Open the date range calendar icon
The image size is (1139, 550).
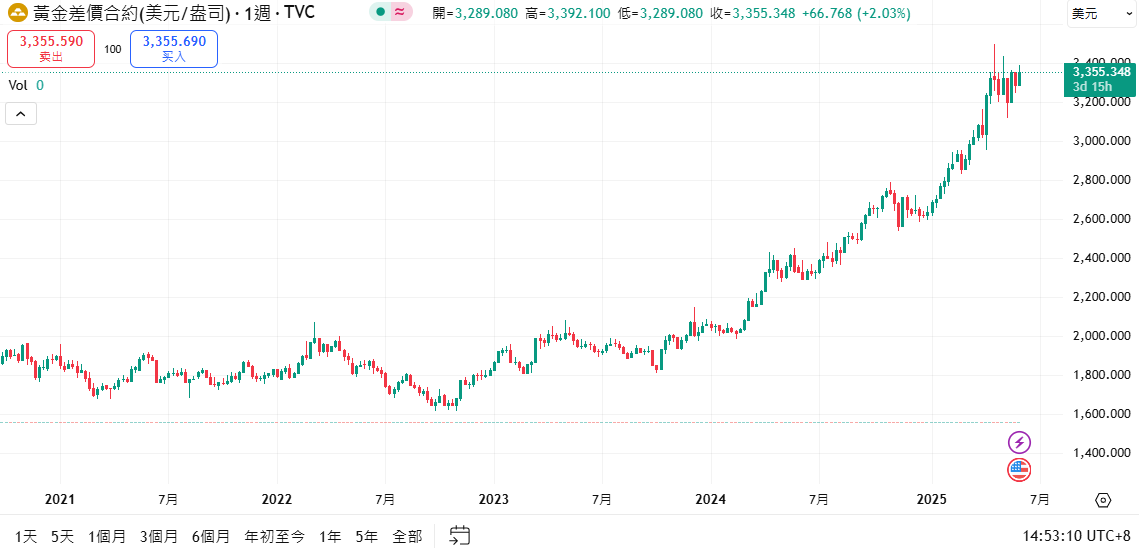coord(459,537)
